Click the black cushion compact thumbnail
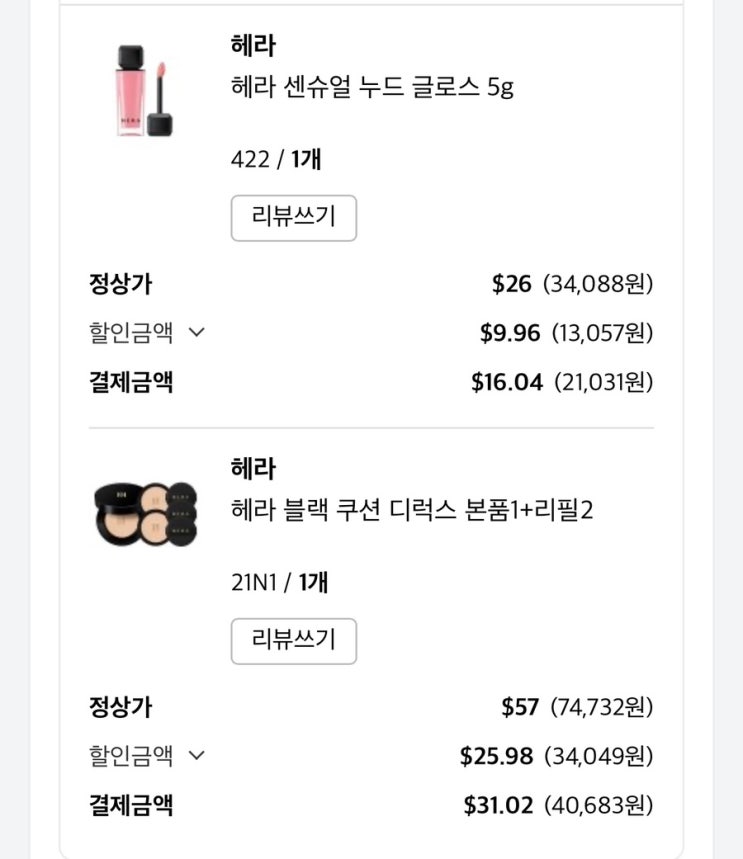The width and height of the screenshot is (743, 859). pos(144,513)
